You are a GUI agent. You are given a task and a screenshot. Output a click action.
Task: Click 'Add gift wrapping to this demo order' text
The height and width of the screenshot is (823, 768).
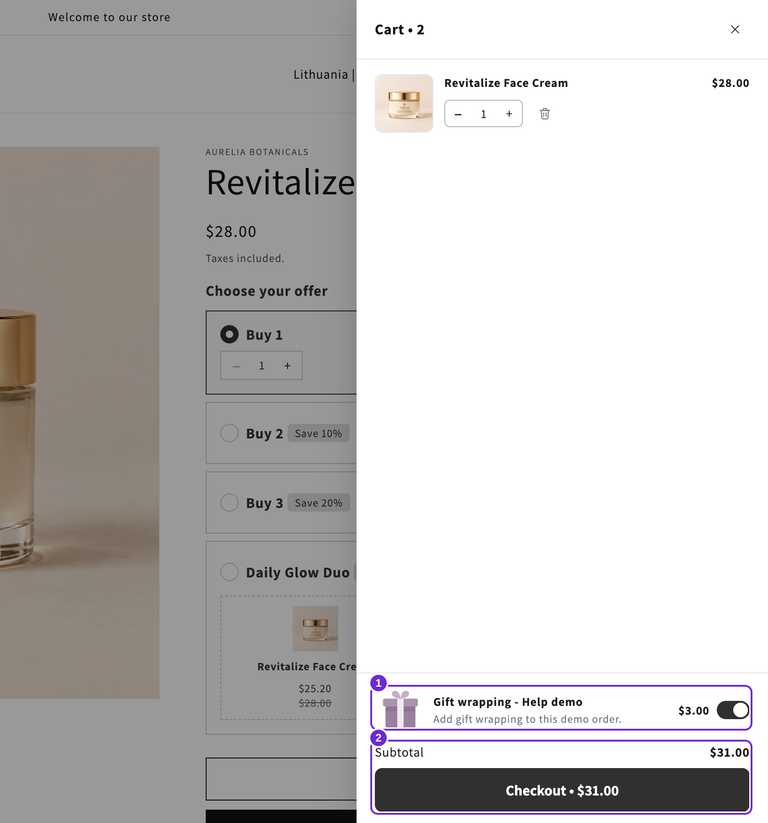coord(527,719)
